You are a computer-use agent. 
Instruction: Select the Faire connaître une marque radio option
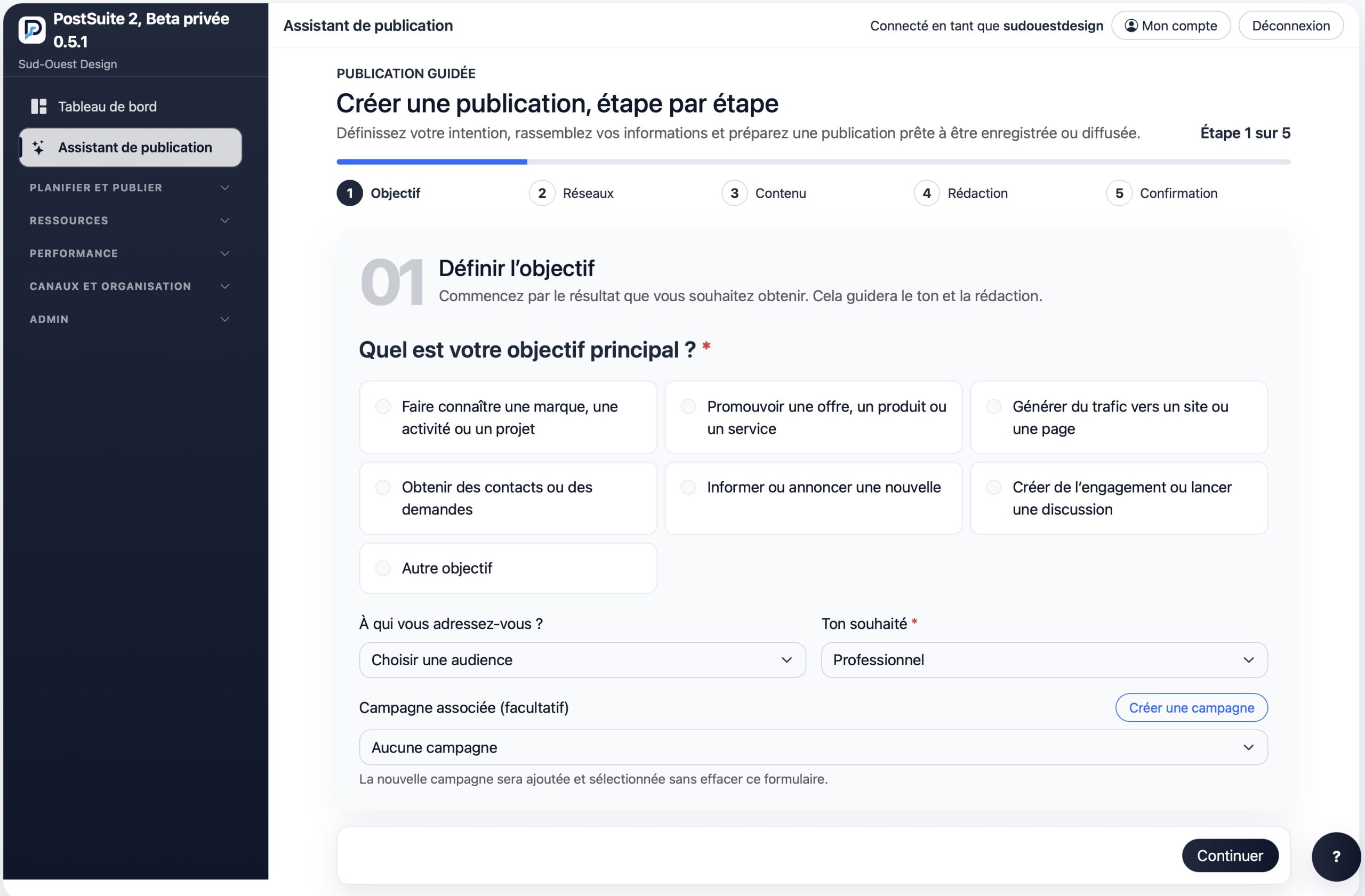point(383,407)
